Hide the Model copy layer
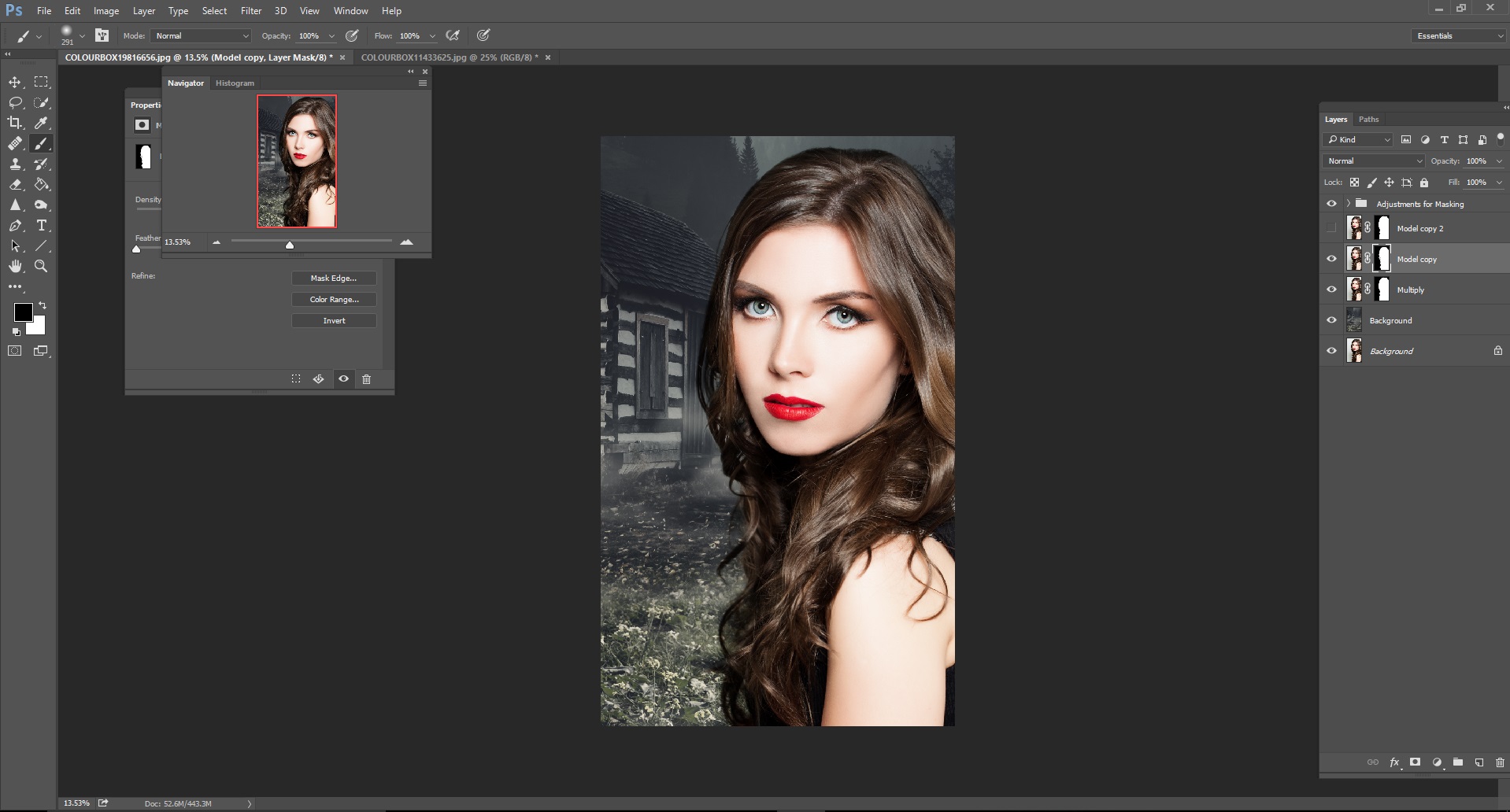This screenshot has height=812, width=1510. click(1331, 259)
